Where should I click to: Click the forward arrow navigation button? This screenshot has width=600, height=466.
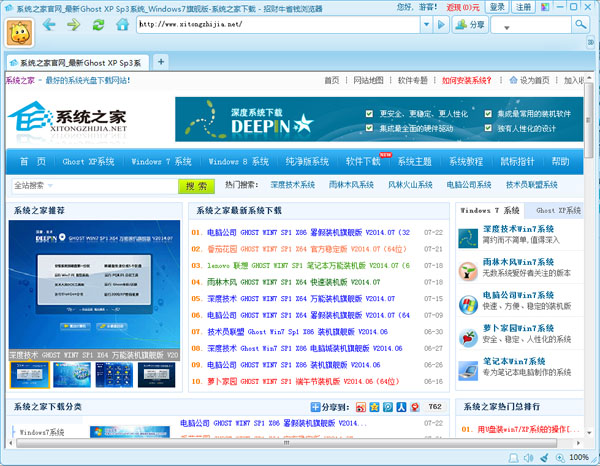(x=73, y=25)
